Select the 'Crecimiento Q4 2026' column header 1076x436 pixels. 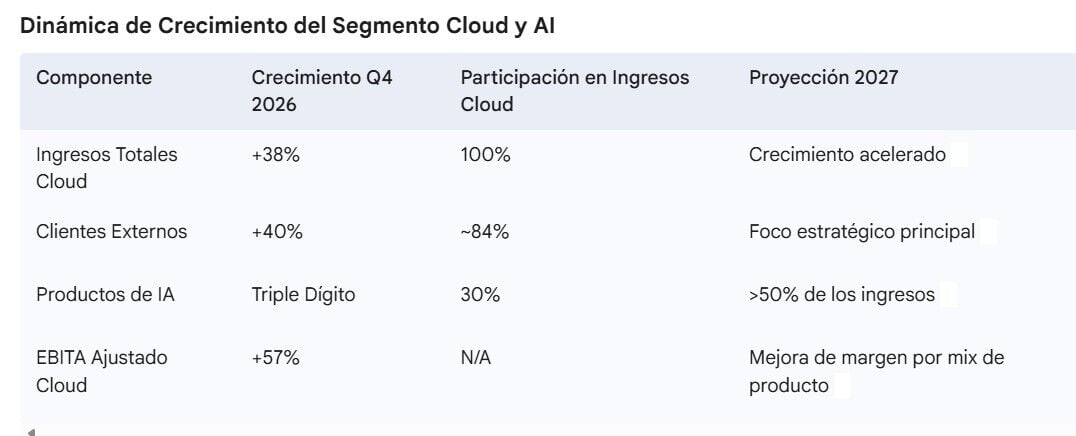pyautogui.click(x=322, y=91)
